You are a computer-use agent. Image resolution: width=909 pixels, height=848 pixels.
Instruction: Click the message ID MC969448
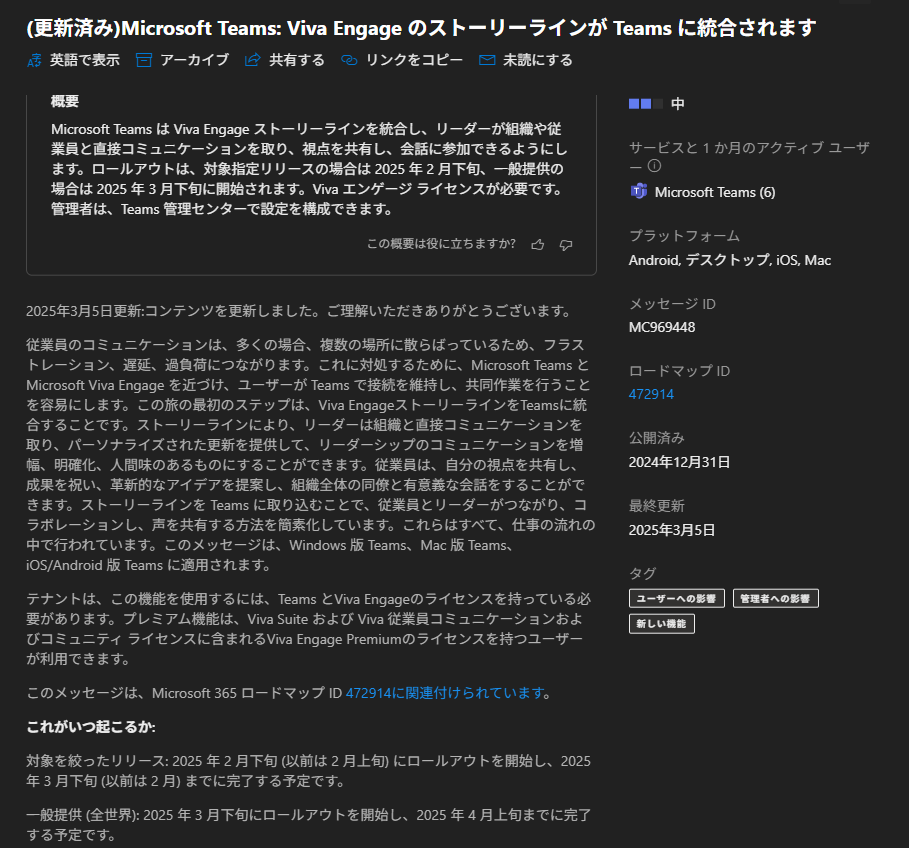coord(662,327)
